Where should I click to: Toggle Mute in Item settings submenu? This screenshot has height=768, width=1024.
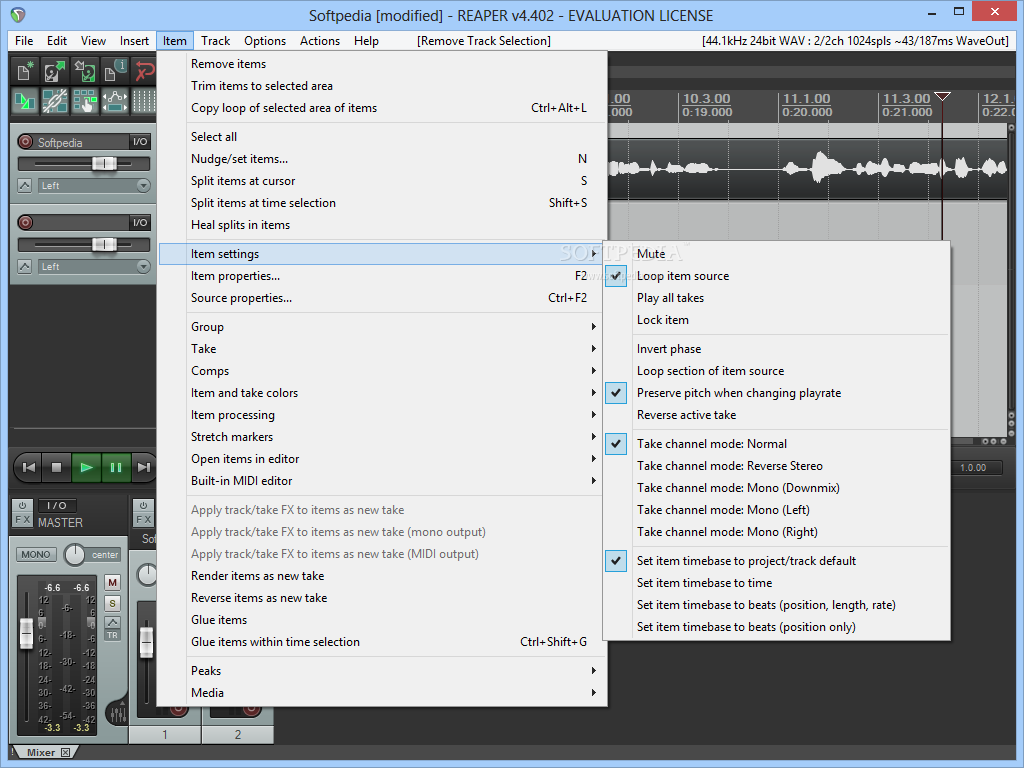[x=776, y=253]
